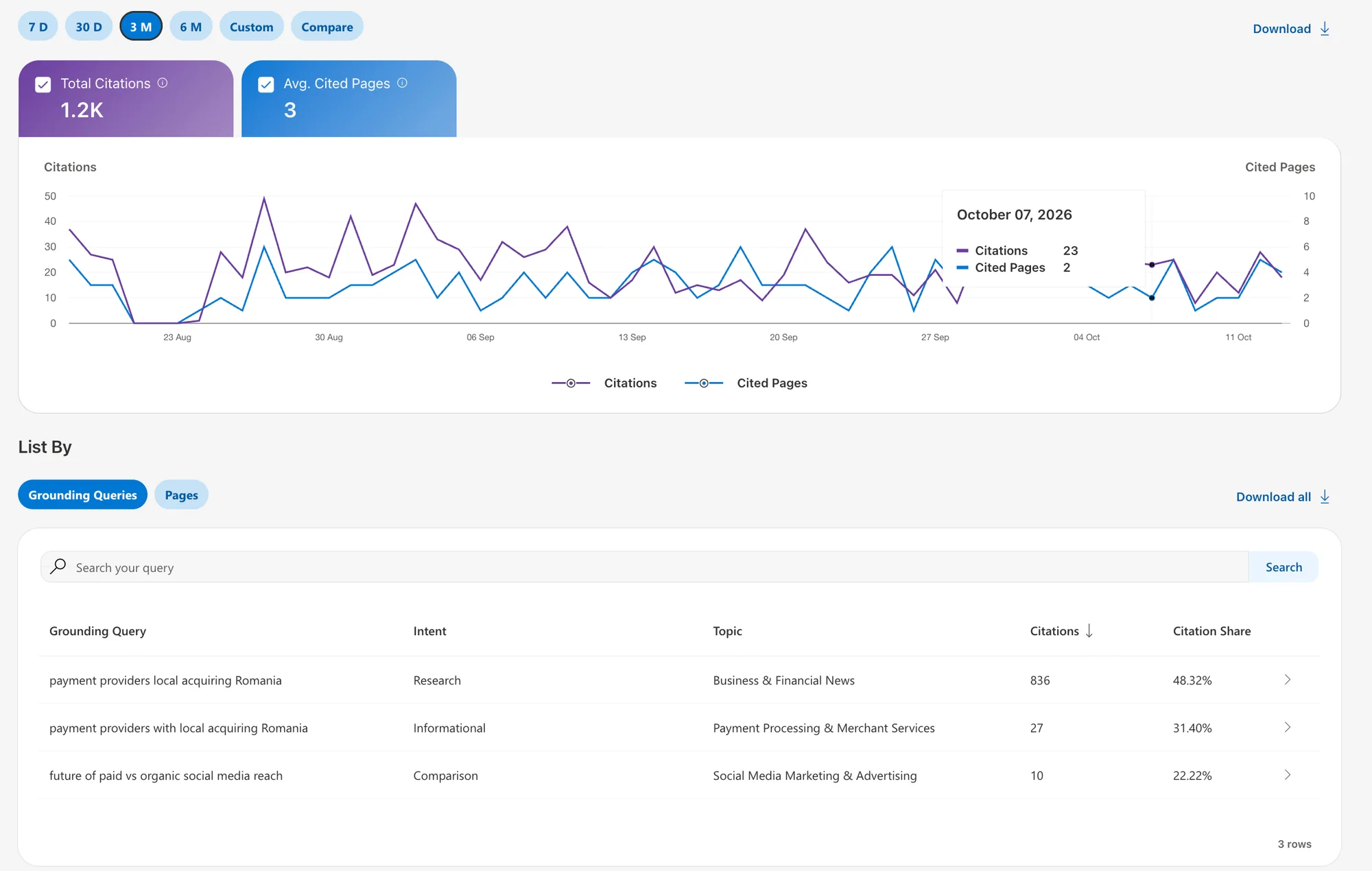Select the Grounding Queries tab
The width and height of the screenshot is (1372, 871).
point(82,494)
